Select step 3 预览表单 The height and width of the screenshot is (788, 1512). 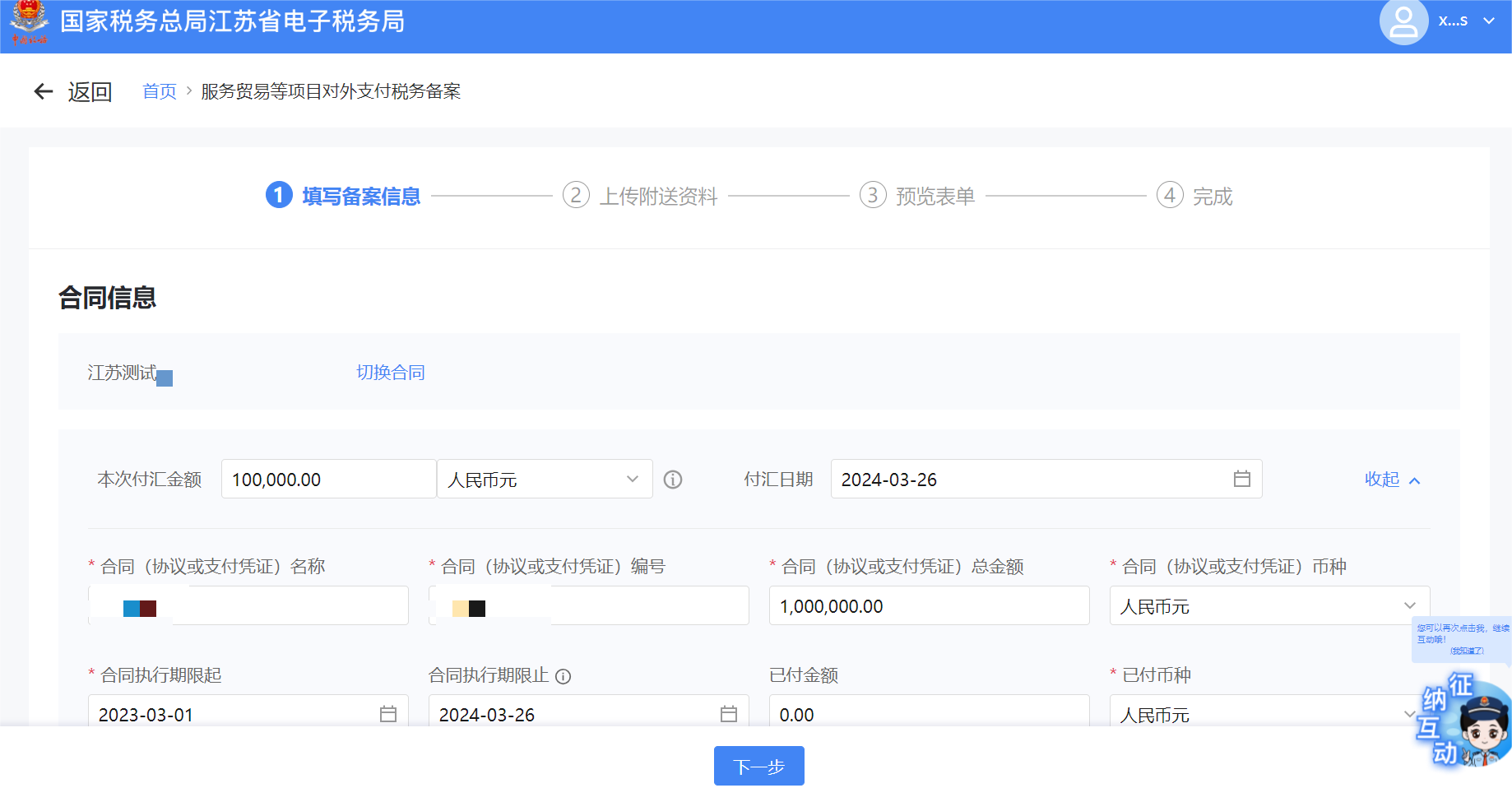pyautogui.click(x=917, y=196)
